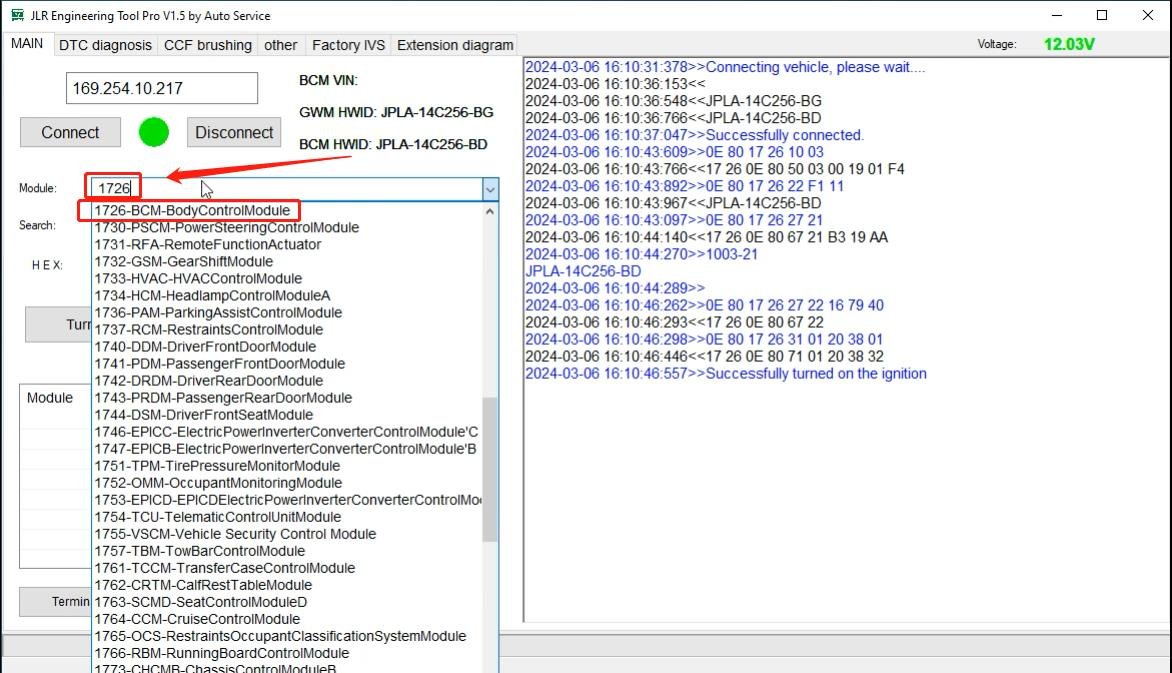
Task: Click the 'Connecting vehicle, please wait' log line
Action: point(725,67)
